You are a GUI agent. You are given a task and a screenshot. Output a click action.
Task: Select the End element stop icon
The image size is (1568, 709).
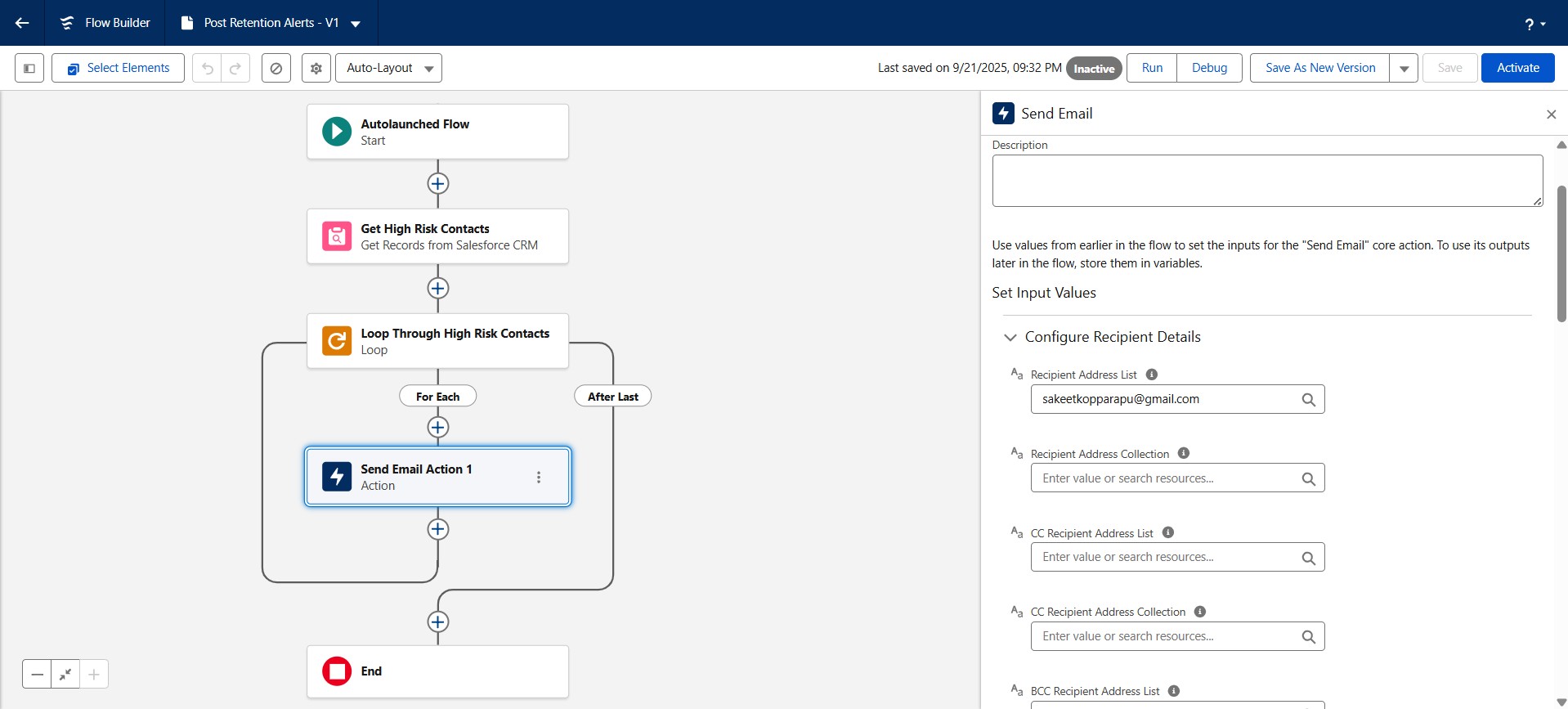(337, 671)
